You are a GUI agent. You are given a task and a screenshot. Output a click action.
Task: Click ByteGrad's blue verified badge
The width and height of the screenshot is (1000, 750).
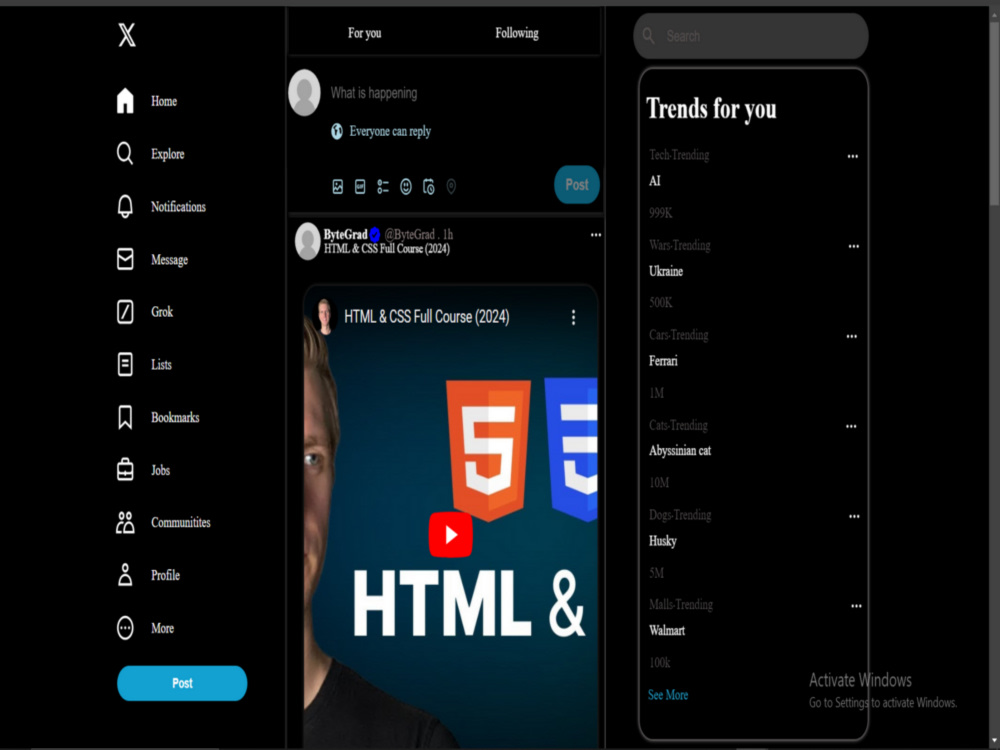[x=375, y=234]
